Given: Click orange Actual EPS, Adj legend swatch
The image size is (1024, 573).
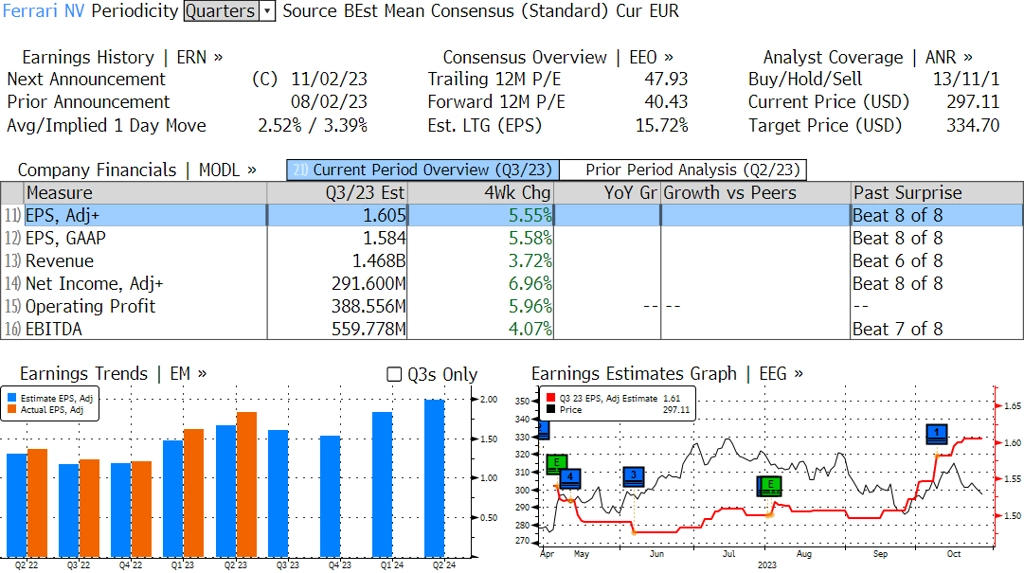Looking at the screenshot, I should [12, 410].
